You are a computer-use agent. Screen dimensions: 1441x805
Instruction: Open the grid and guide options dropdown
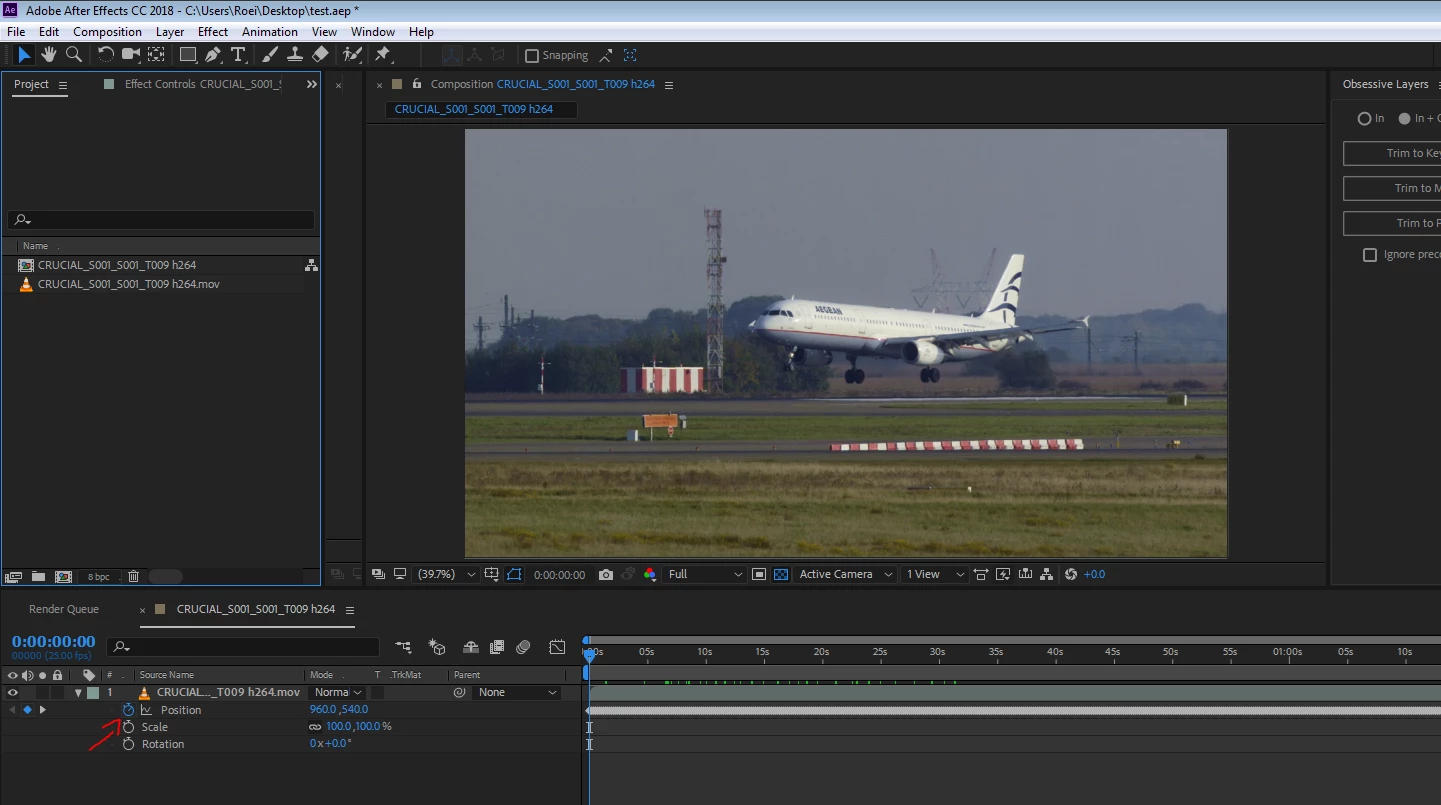491,574
